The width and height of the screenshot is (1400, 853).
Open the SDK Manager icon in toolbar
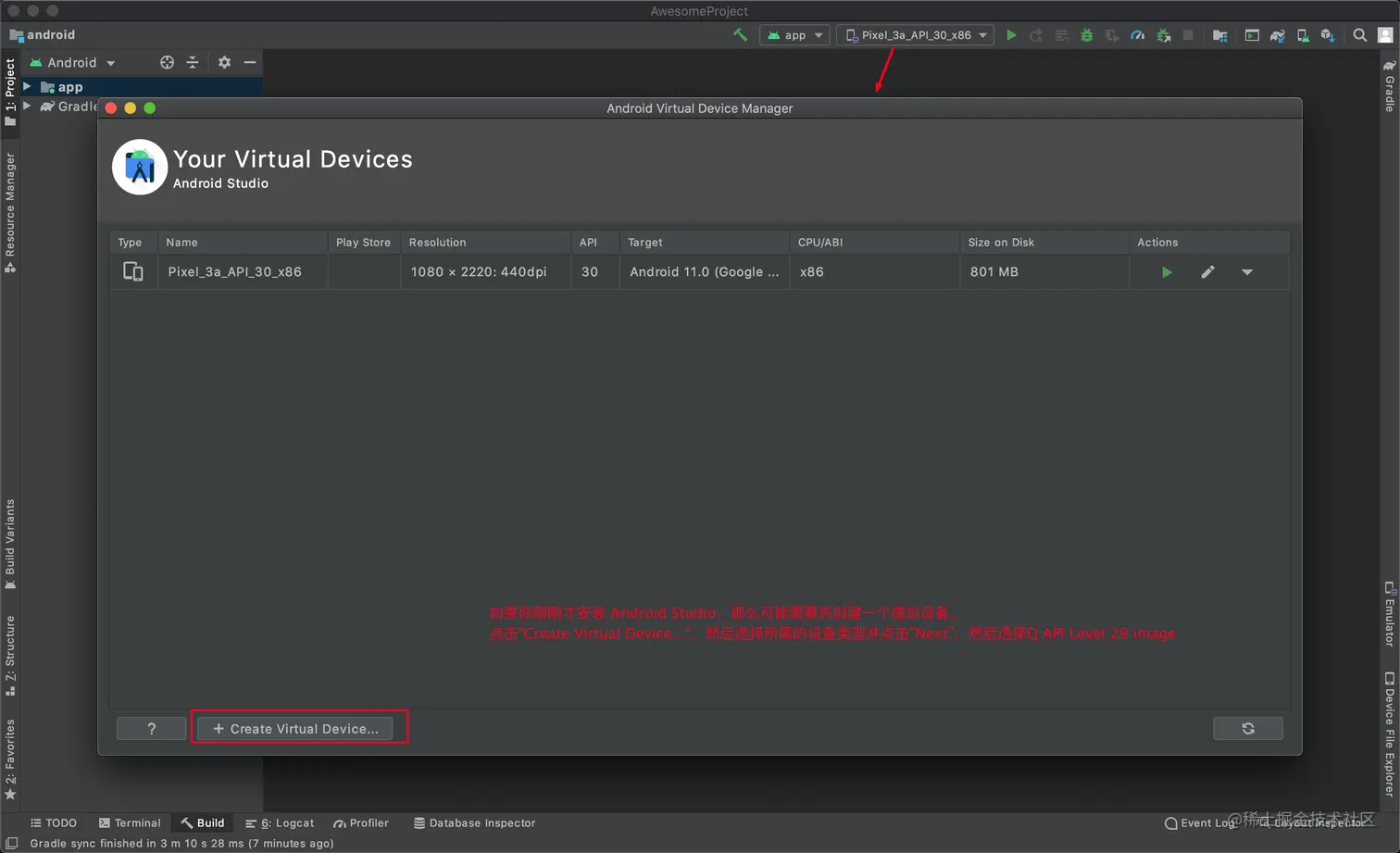pos(1328,35)
